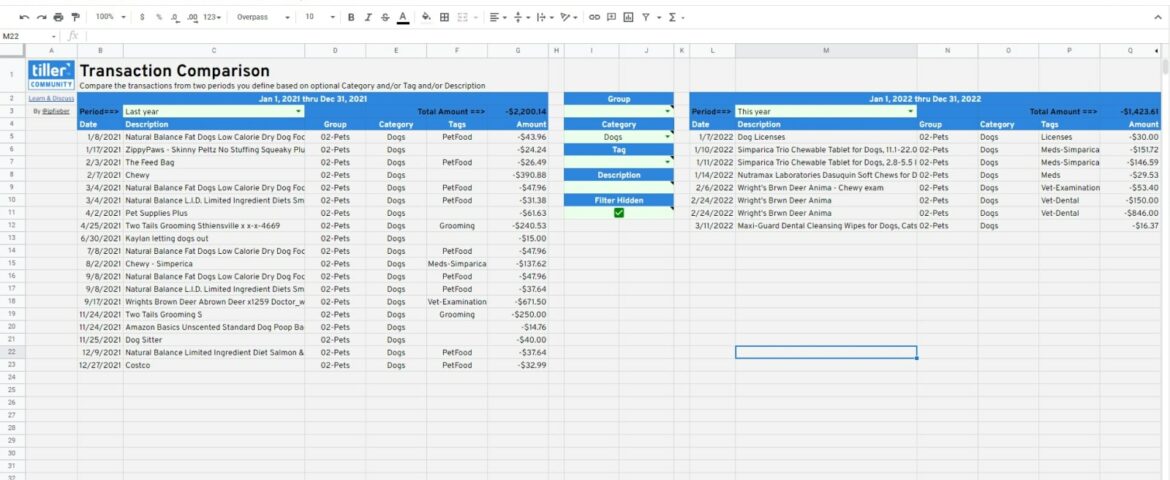
Task: Toggle bold formatting
Action: [x=351, y=16]
